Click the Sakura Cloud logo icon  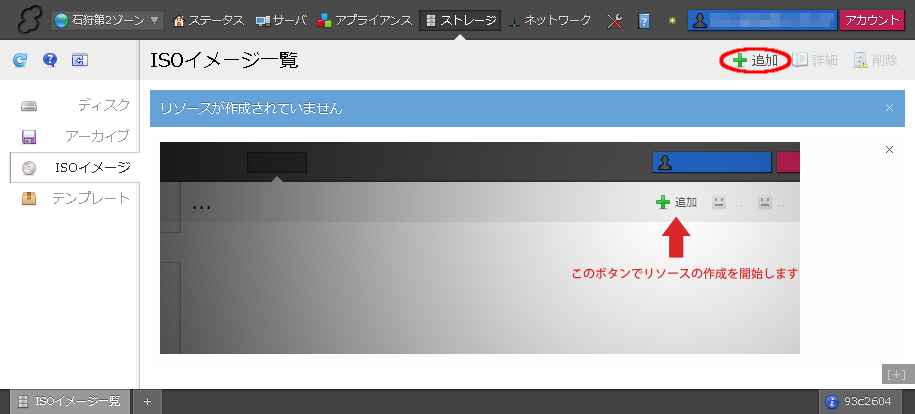point(24,20)
